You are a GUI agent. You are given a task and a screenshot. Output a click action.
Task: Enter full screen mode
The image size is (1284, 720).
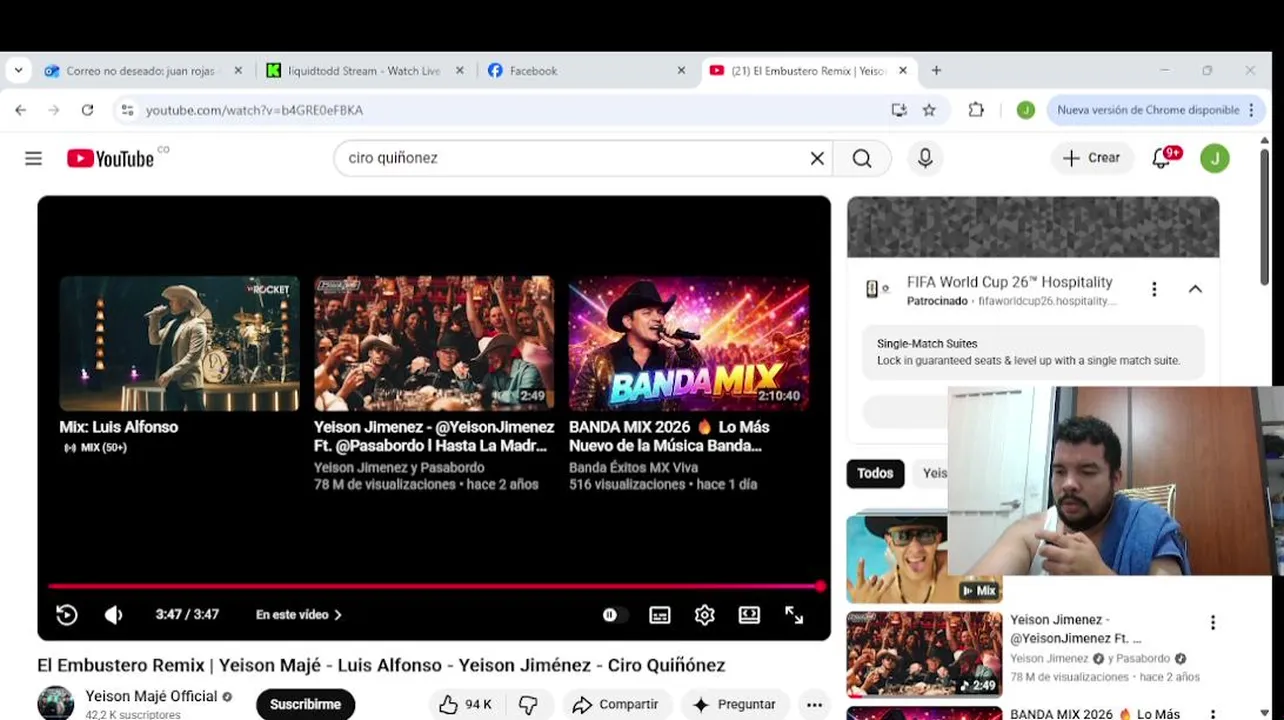(794, 615)
